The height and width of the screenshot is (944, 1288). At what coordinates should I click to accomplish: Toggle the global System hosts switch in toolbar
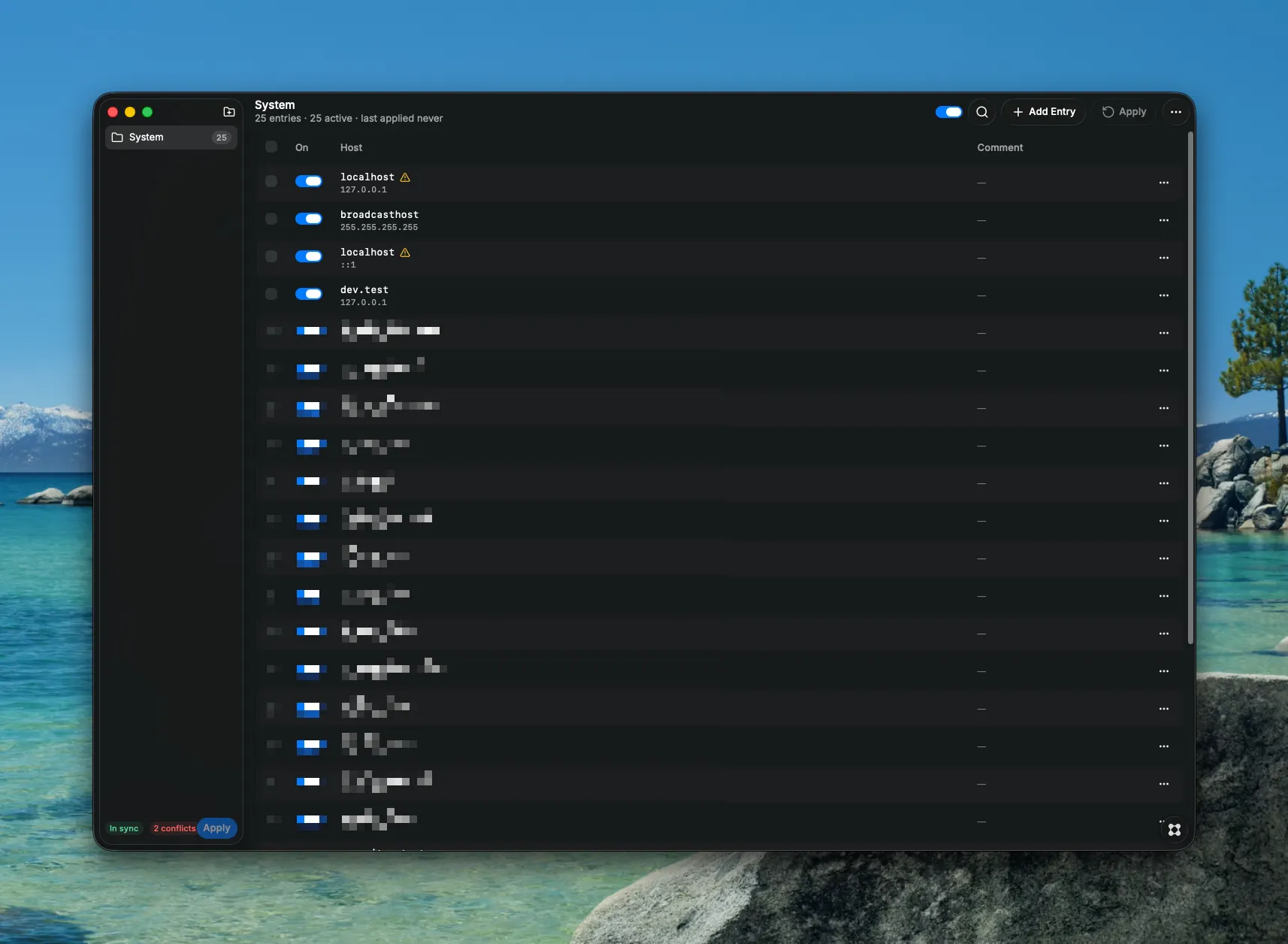tap(948, 112)
